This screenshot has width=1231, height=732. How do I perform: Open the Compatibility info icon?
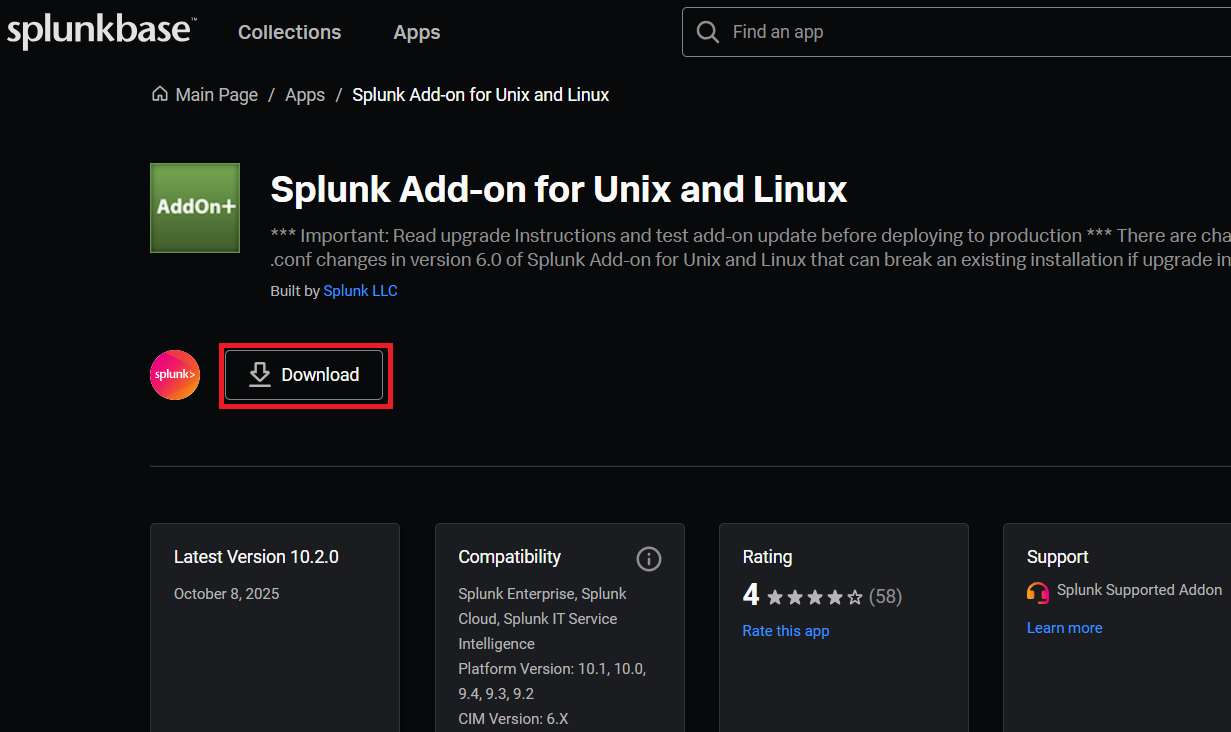coord(649,558)
